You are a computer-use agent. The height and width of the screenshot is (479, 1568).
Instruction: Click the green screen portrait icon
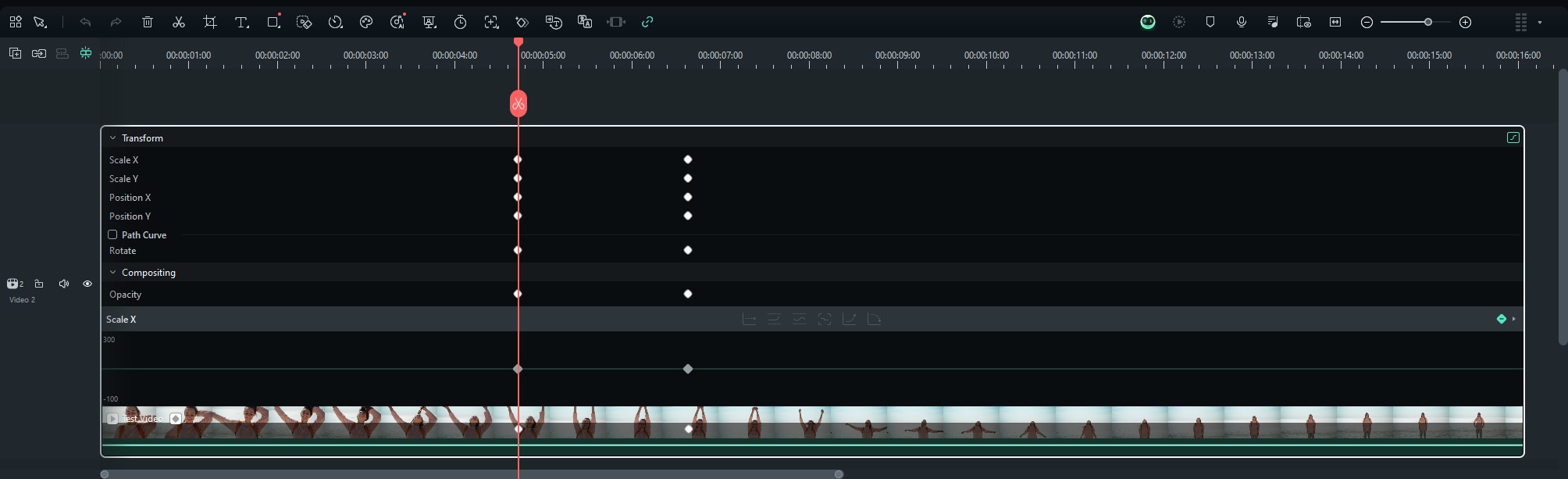coord(429,22)
